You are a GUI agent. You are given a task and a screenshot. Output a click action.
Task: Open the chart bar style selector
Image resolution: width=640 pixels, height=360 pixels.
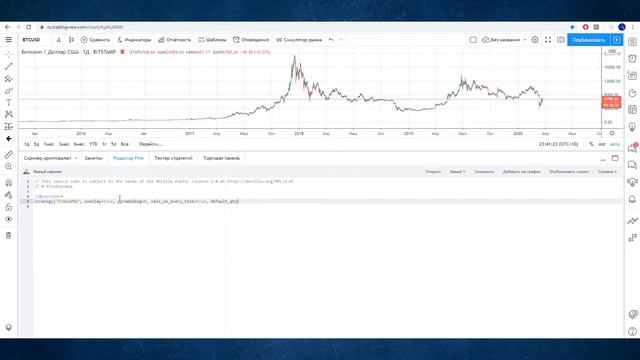(x=71, y=40)
